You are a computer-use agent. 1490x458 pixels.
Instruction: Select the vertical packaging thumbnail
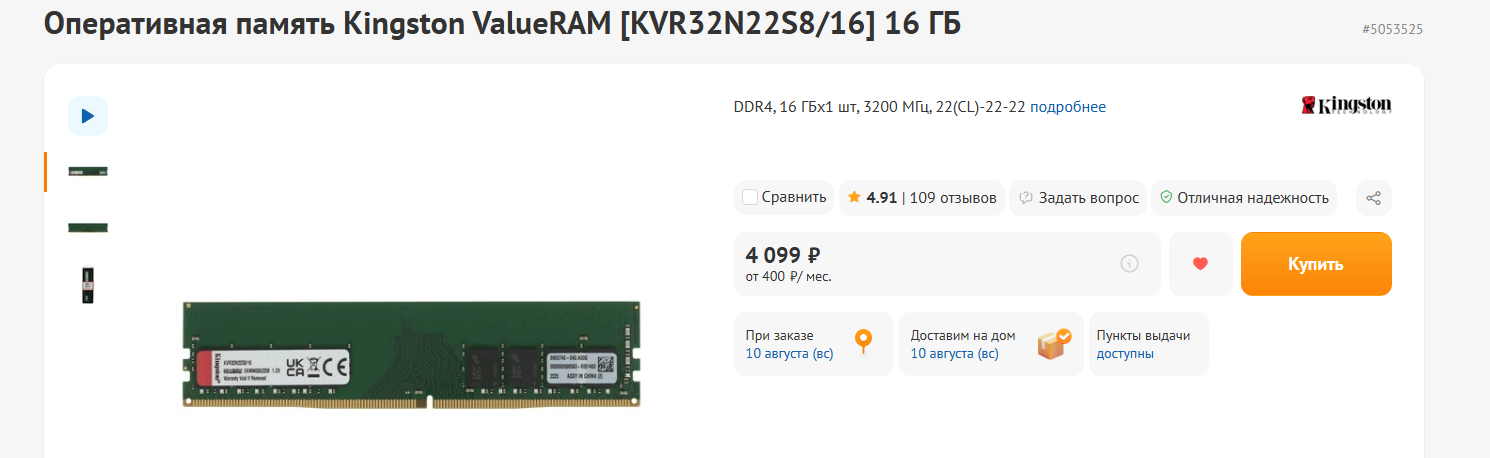88,285
